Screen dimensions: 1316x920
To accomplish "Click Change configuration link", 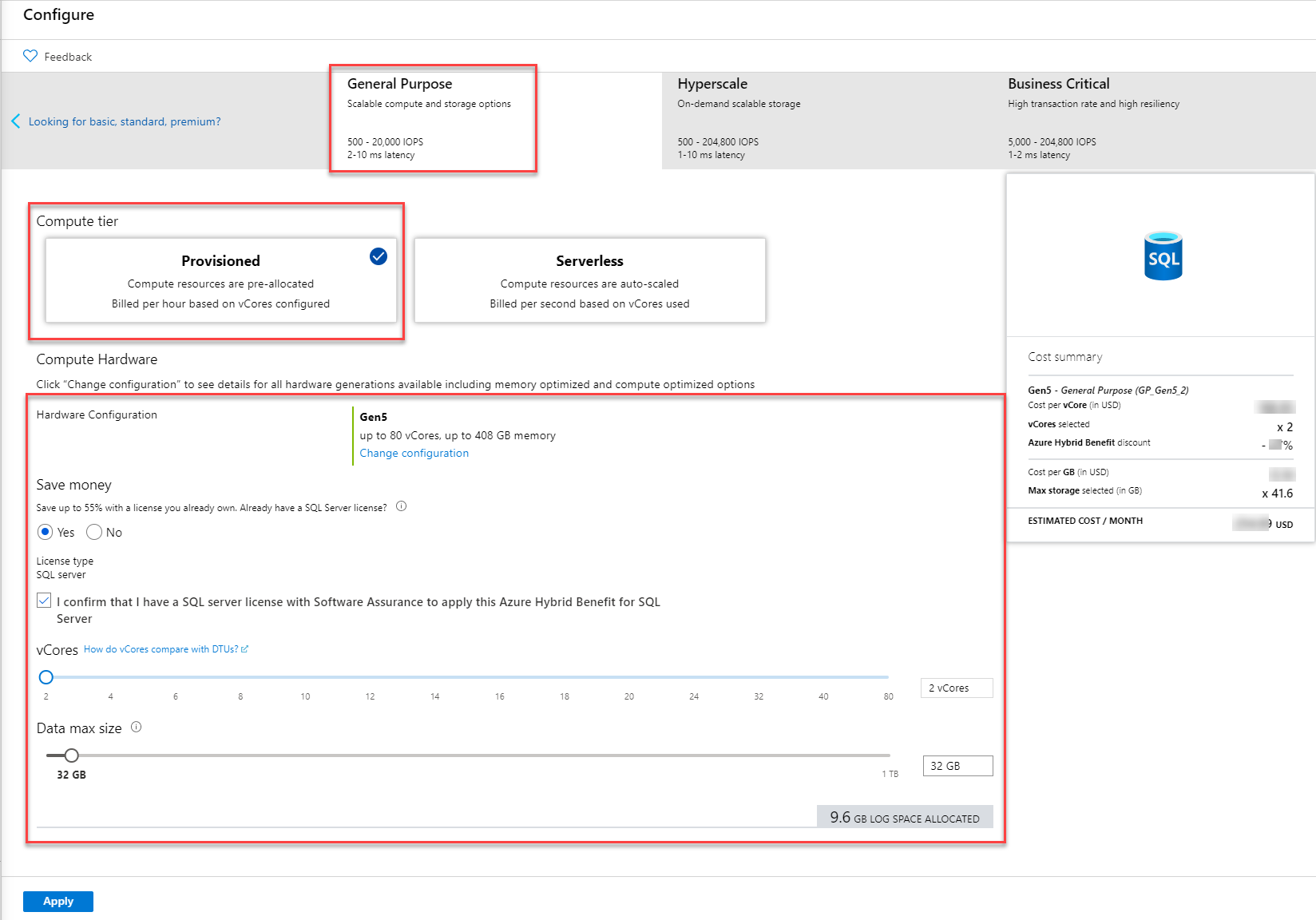I will pyautogui.click(x=414, y=453).
